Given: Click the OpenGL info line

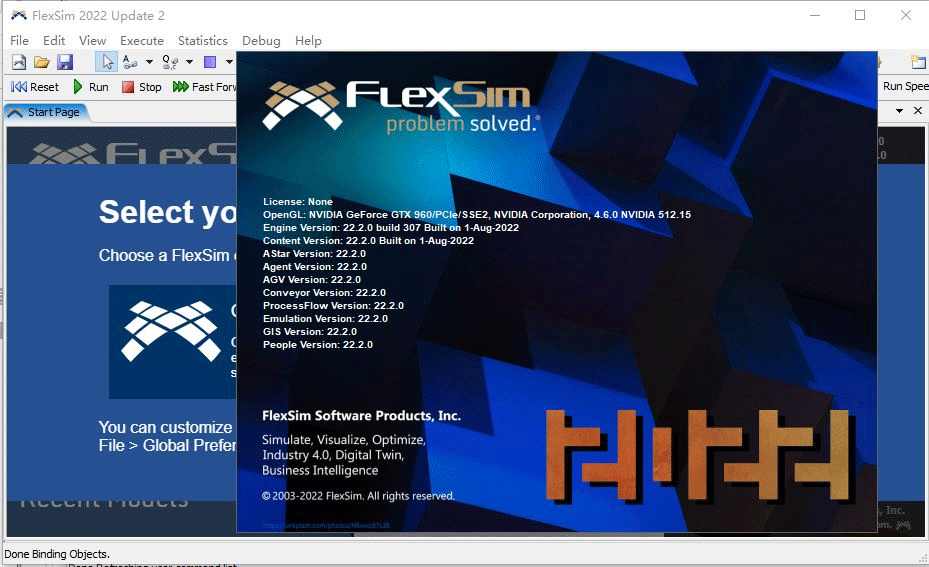Looking at the screenshot, I should [477, 214].
